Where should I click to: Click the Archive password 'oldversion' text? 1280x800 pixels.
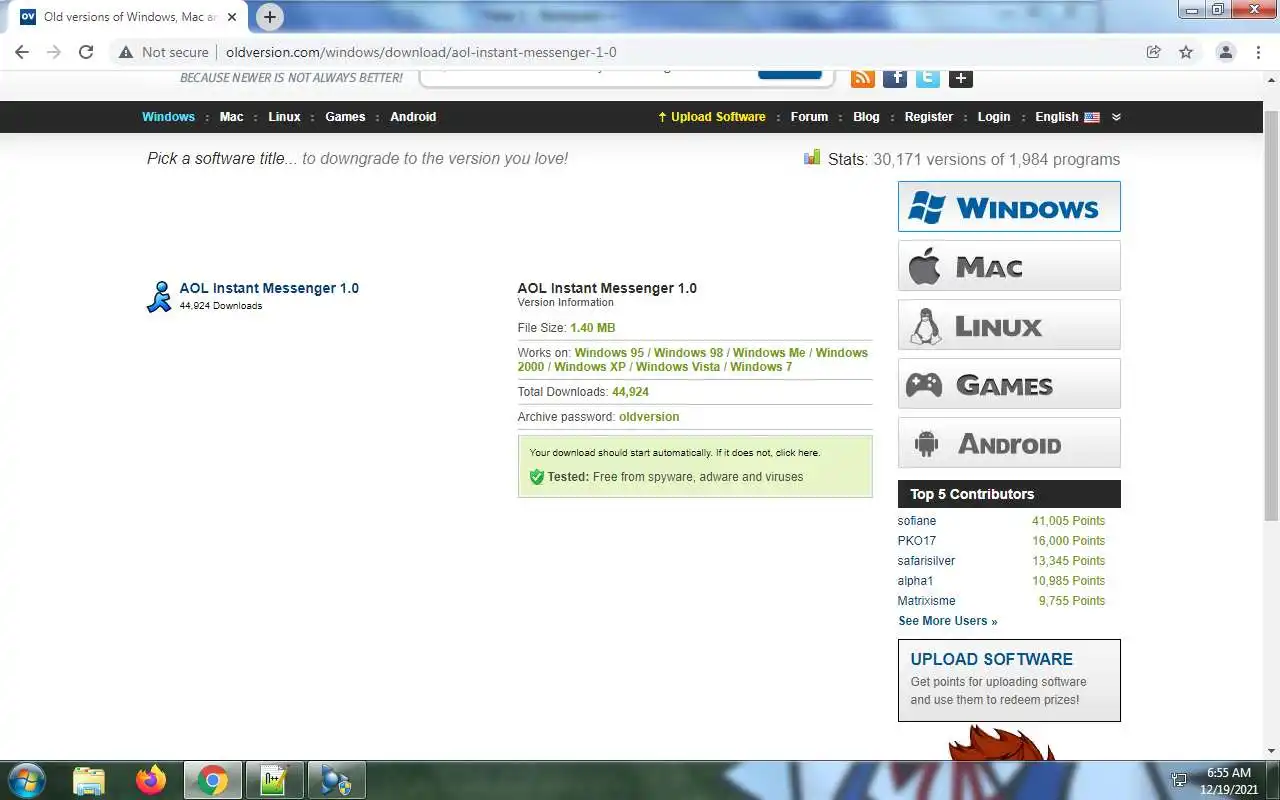pos(649,417)
